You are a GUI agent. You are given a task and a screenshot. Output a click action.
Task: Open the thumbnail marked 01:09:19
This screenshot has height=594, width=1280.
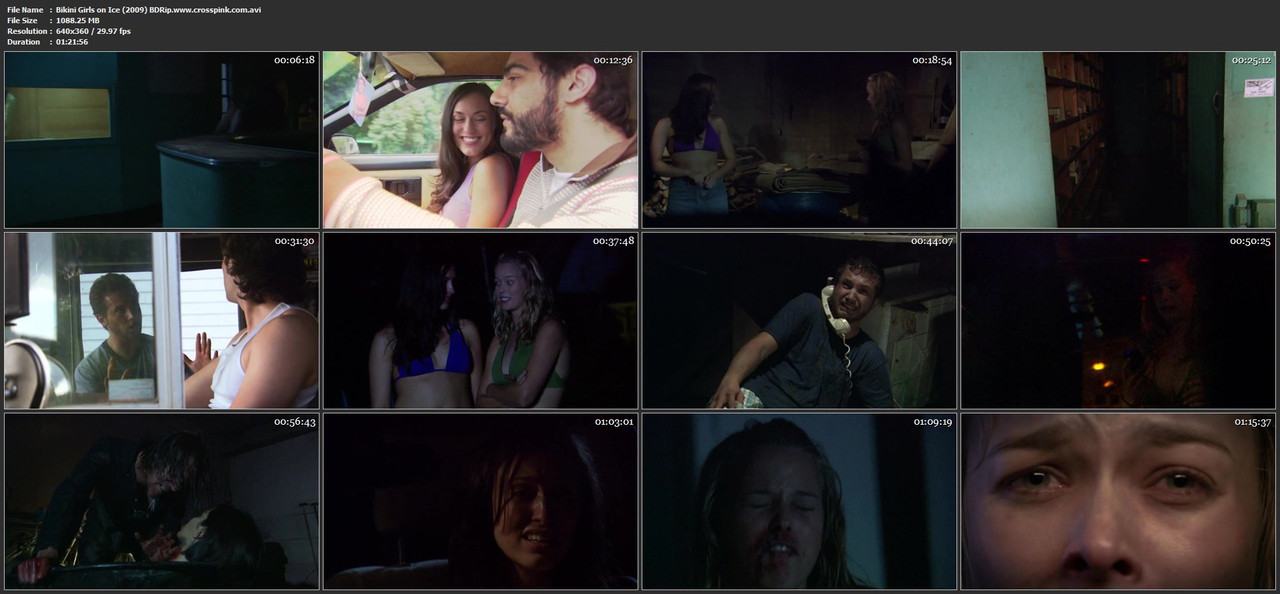tap(799, 501)
